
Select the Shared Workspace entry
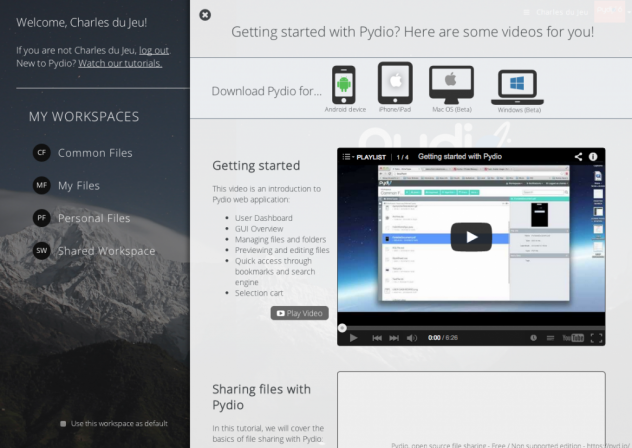pyautogui.click(x=106, y=251)
